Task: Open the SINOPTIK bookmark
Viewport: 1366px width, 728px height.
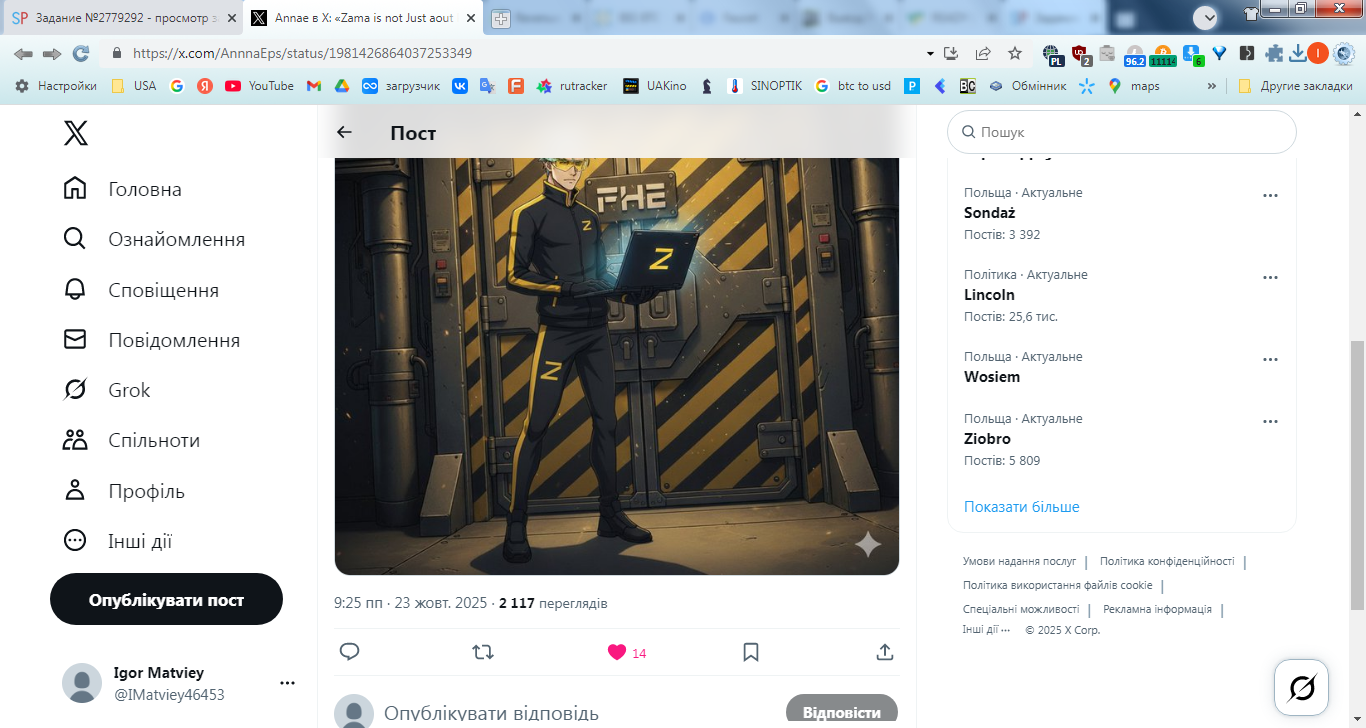Action: pos(764,86)
